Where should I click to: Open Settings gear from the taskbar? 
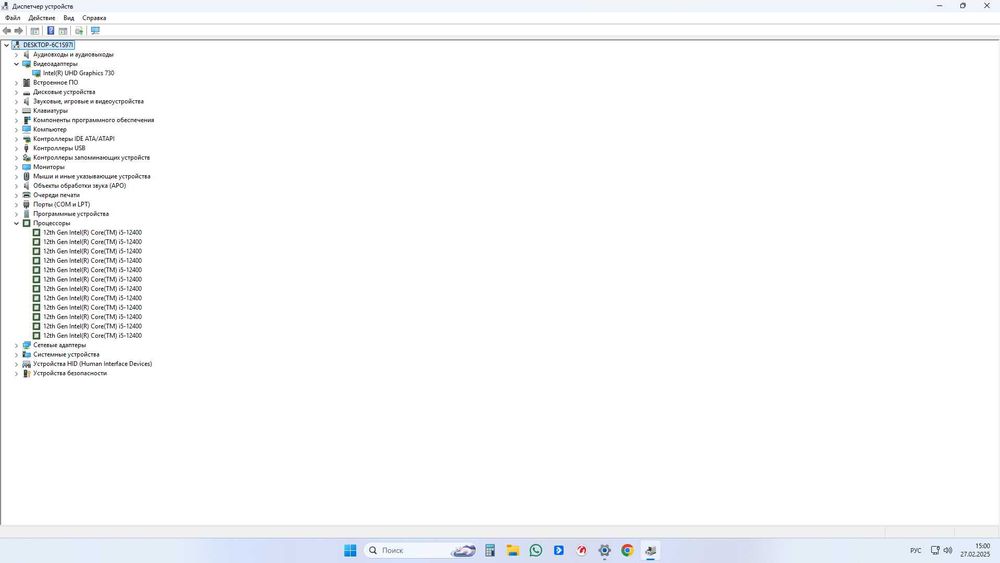tap(605, 550)
